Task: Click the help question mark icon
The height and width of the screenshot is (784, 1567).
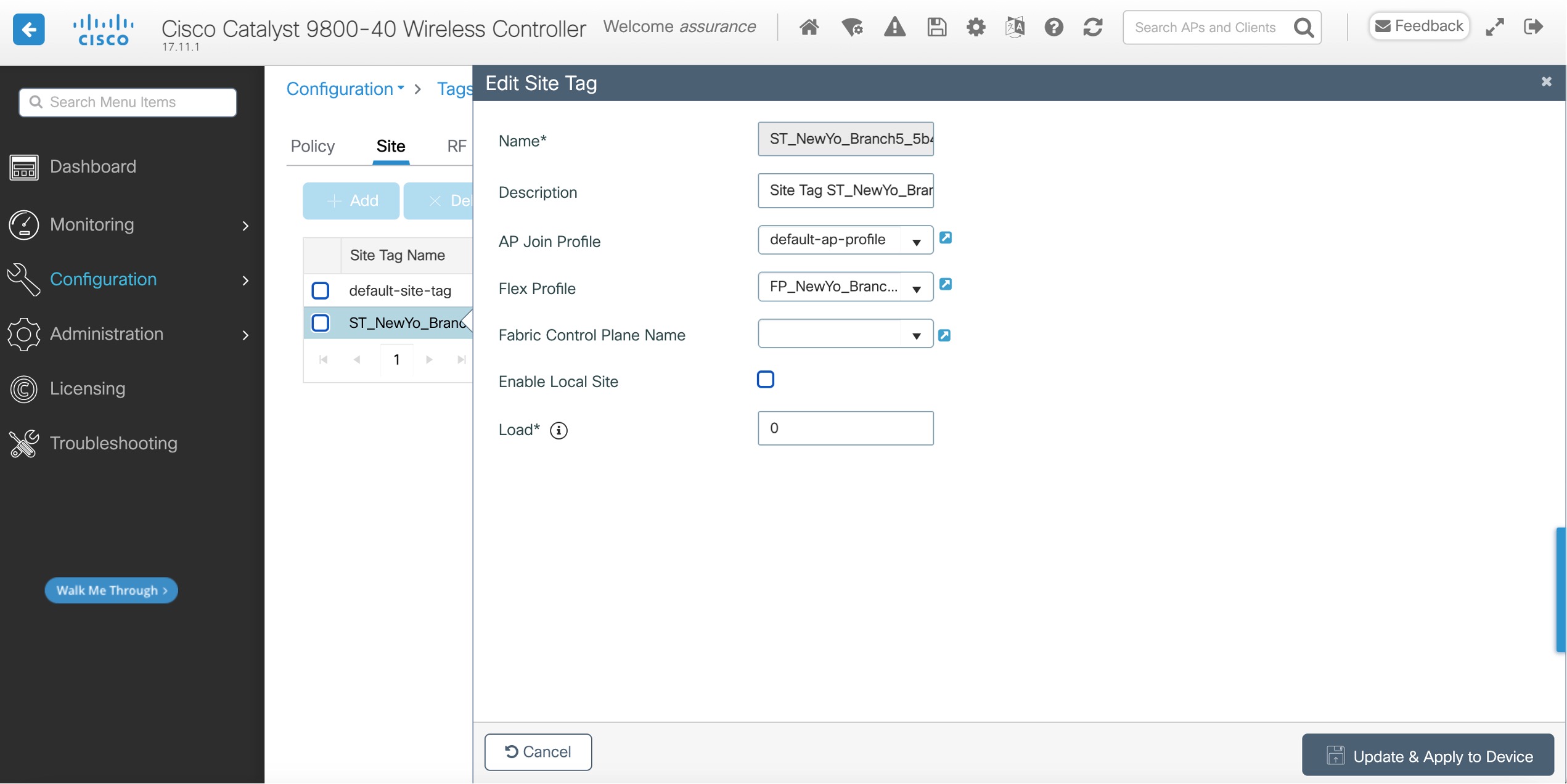Action: coord(1054,27)
